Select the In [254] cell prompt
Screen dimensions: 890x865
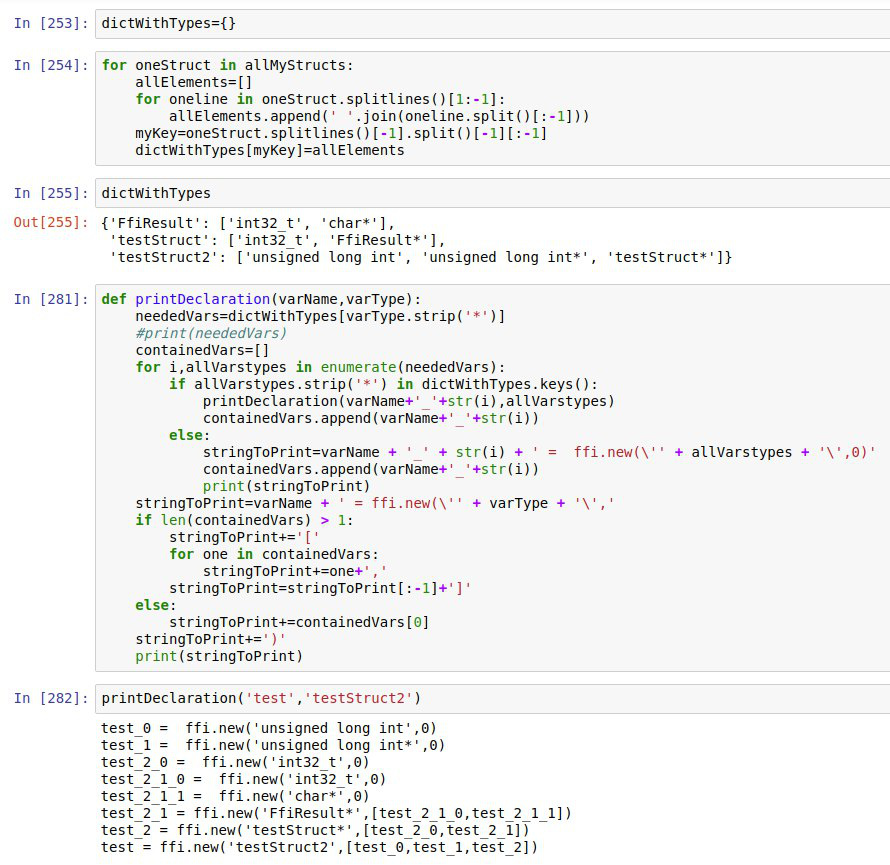point(50,66)
